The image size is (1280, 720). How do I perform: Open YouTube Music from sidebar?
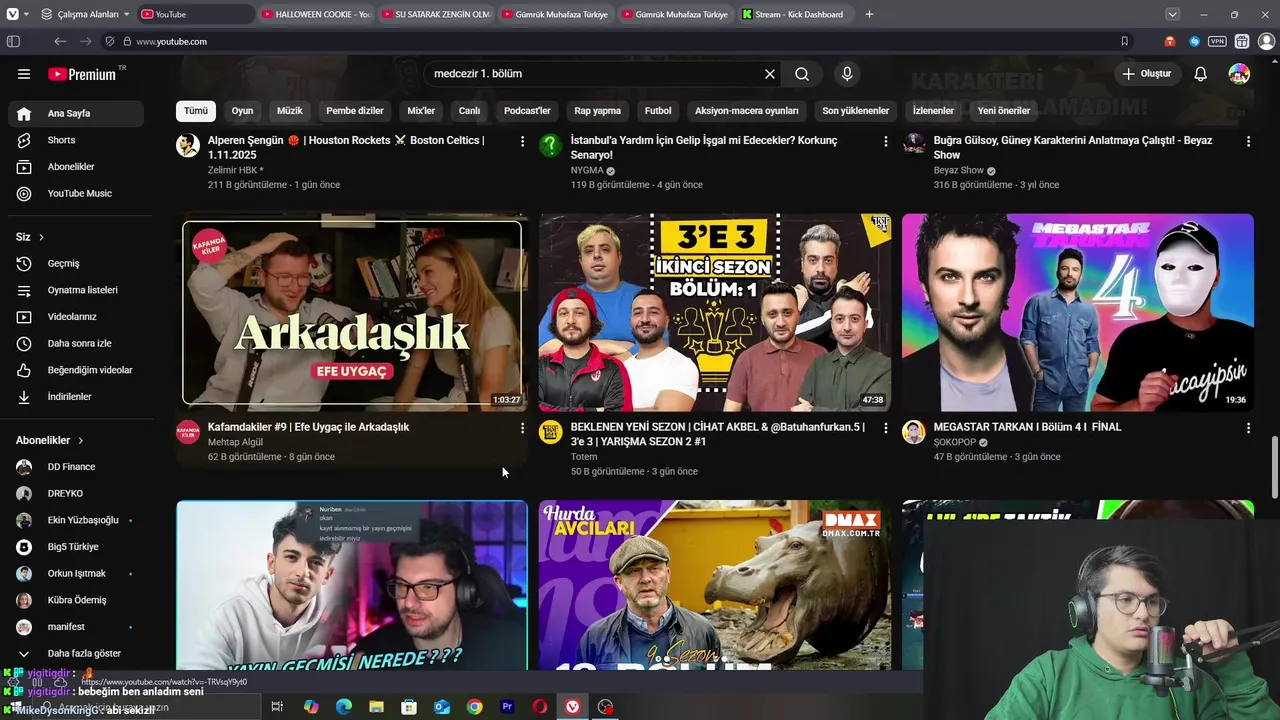76,193
